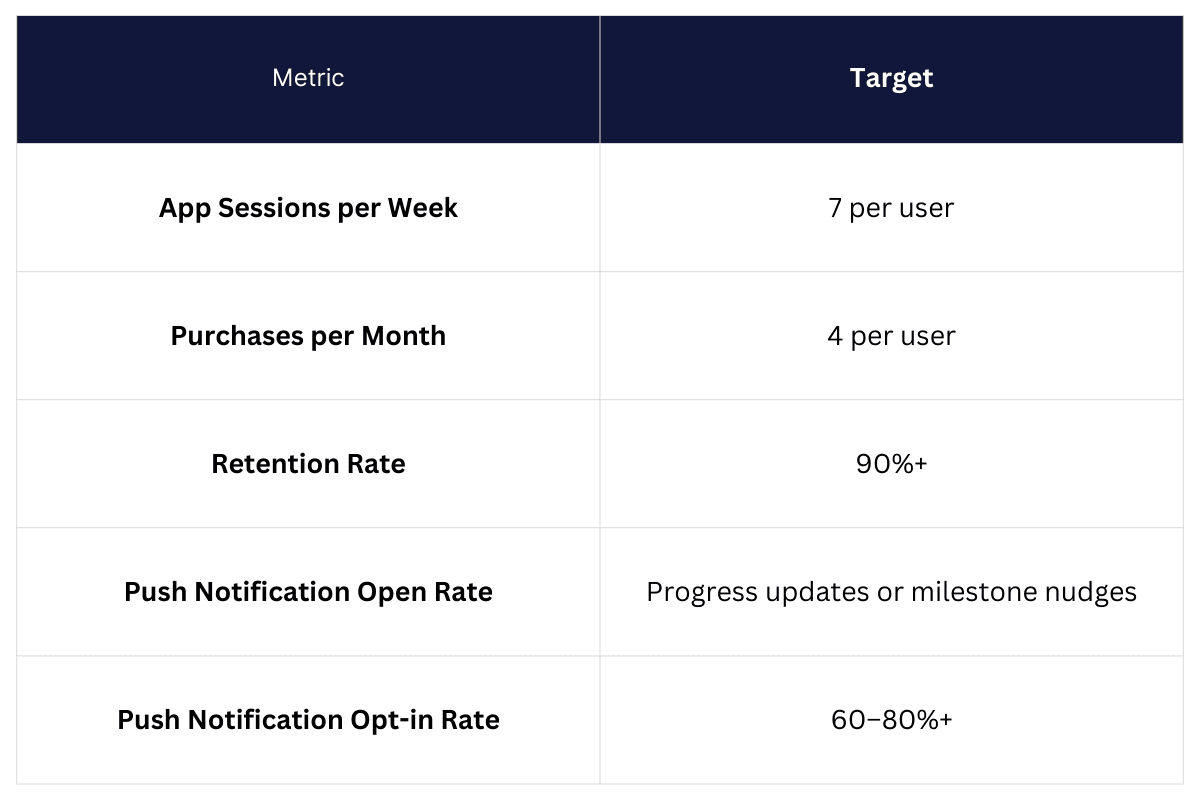Click the word nudges in target column
Screen dimensions: 1200x800
point(1097,592)
